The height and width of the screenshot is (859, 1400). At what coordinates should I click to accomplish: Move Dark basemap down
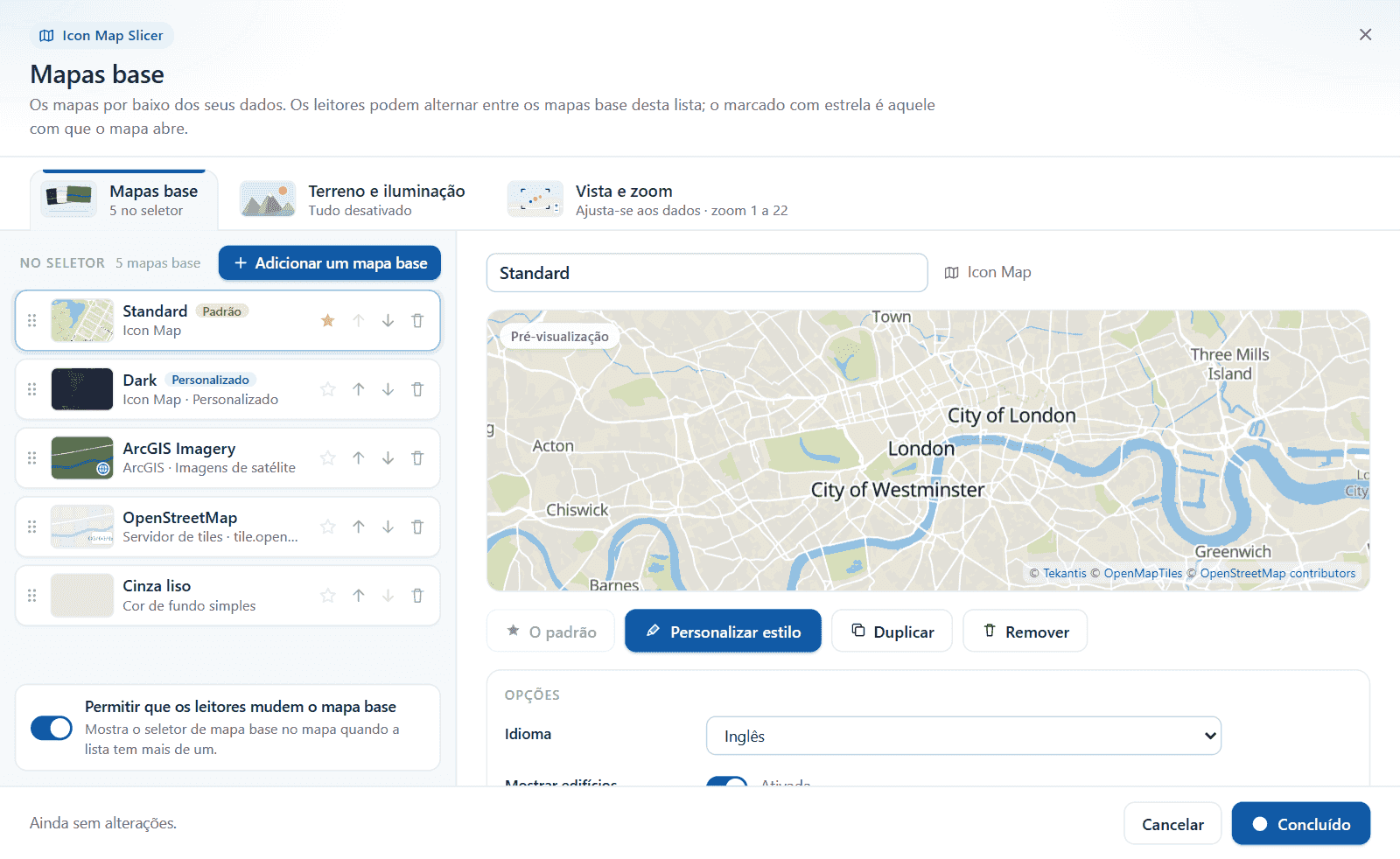388,389
